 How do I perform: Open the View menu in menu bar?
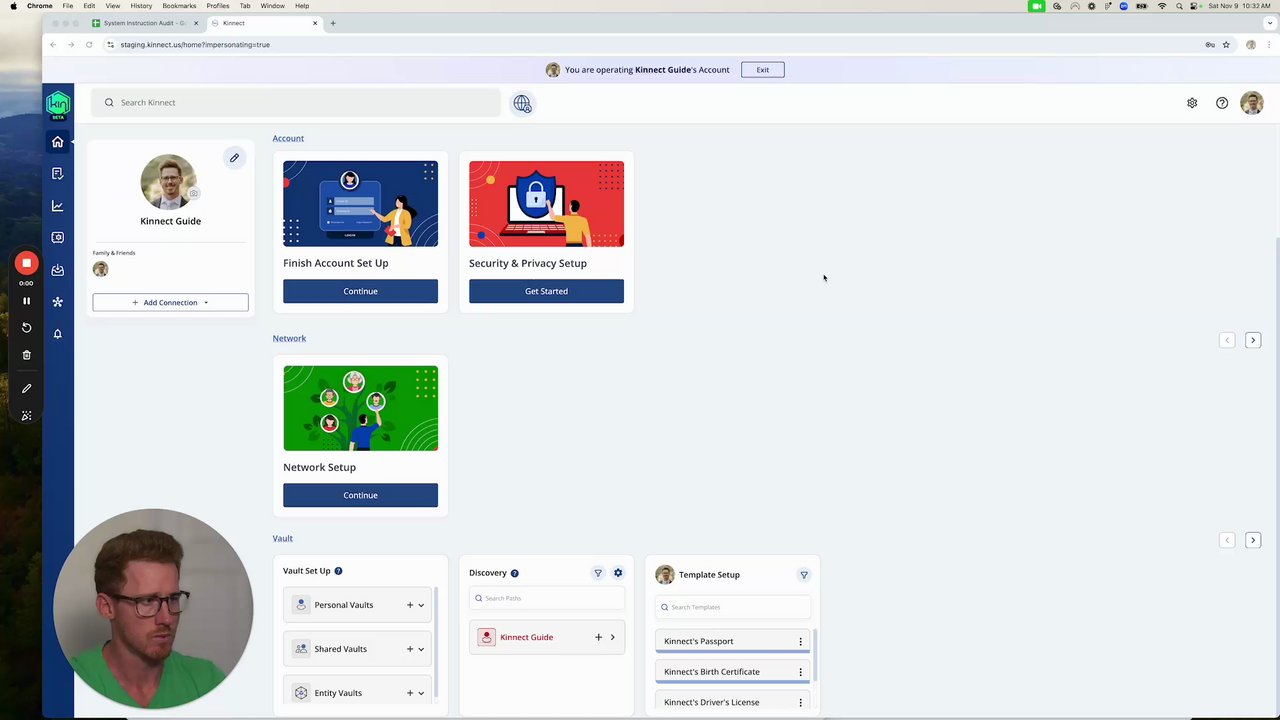113,6
